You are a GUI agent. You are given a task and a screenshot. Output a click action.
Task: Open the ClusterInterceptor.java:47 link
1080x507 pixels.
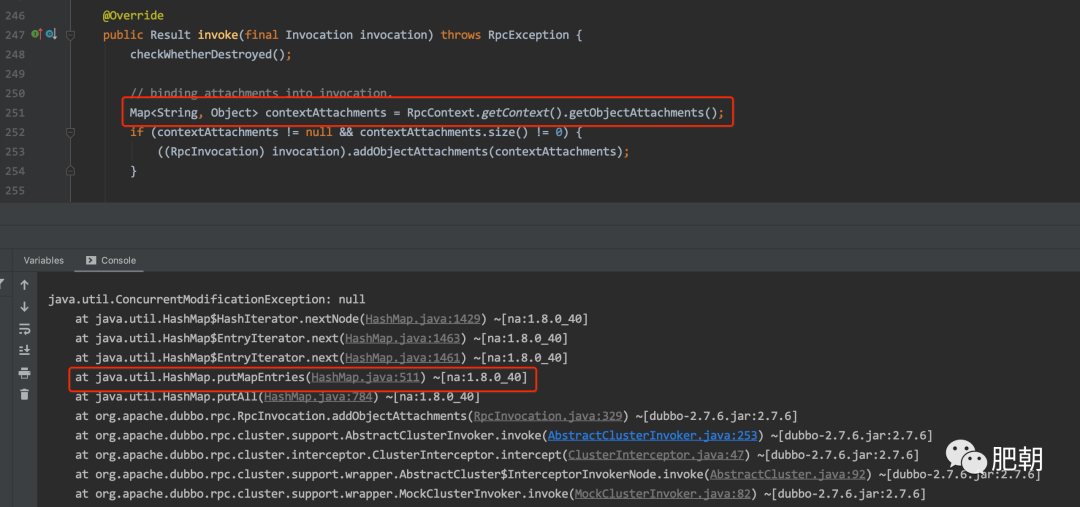656,455
